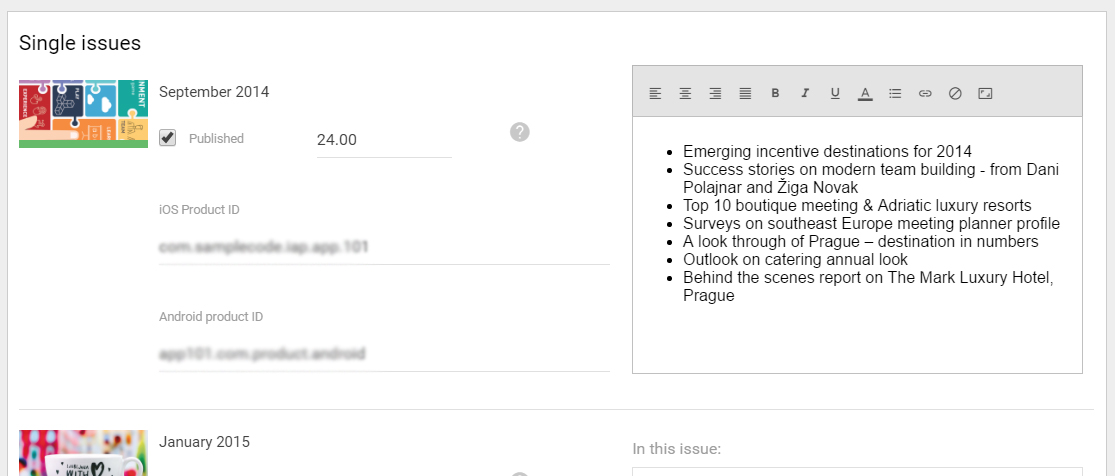Toggle bold formatting
The width and height of the screenshot is (1115, 476).
pyautogui.click(x=775, y=93)
